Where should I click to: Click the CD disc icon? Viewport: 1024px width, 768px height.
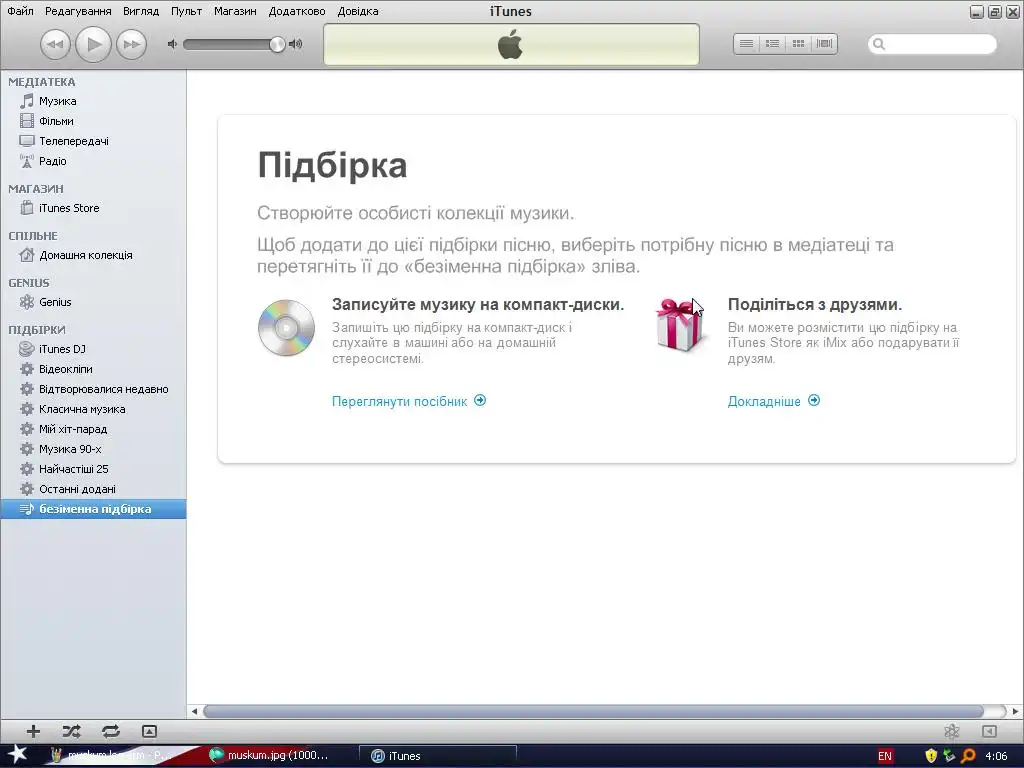(x=286, y=327)
